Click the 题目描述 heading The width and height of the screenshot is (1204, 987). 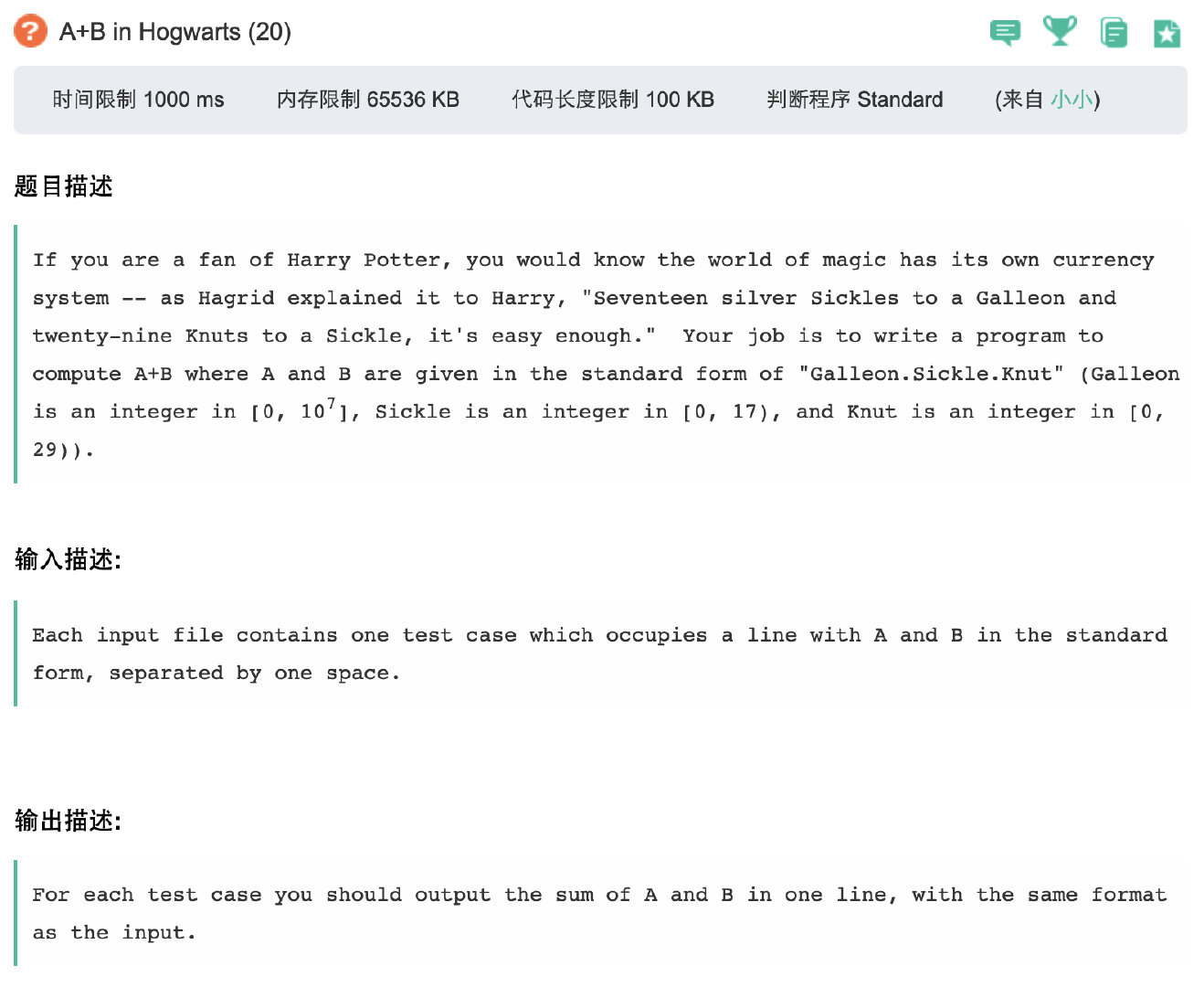[64, 186]
